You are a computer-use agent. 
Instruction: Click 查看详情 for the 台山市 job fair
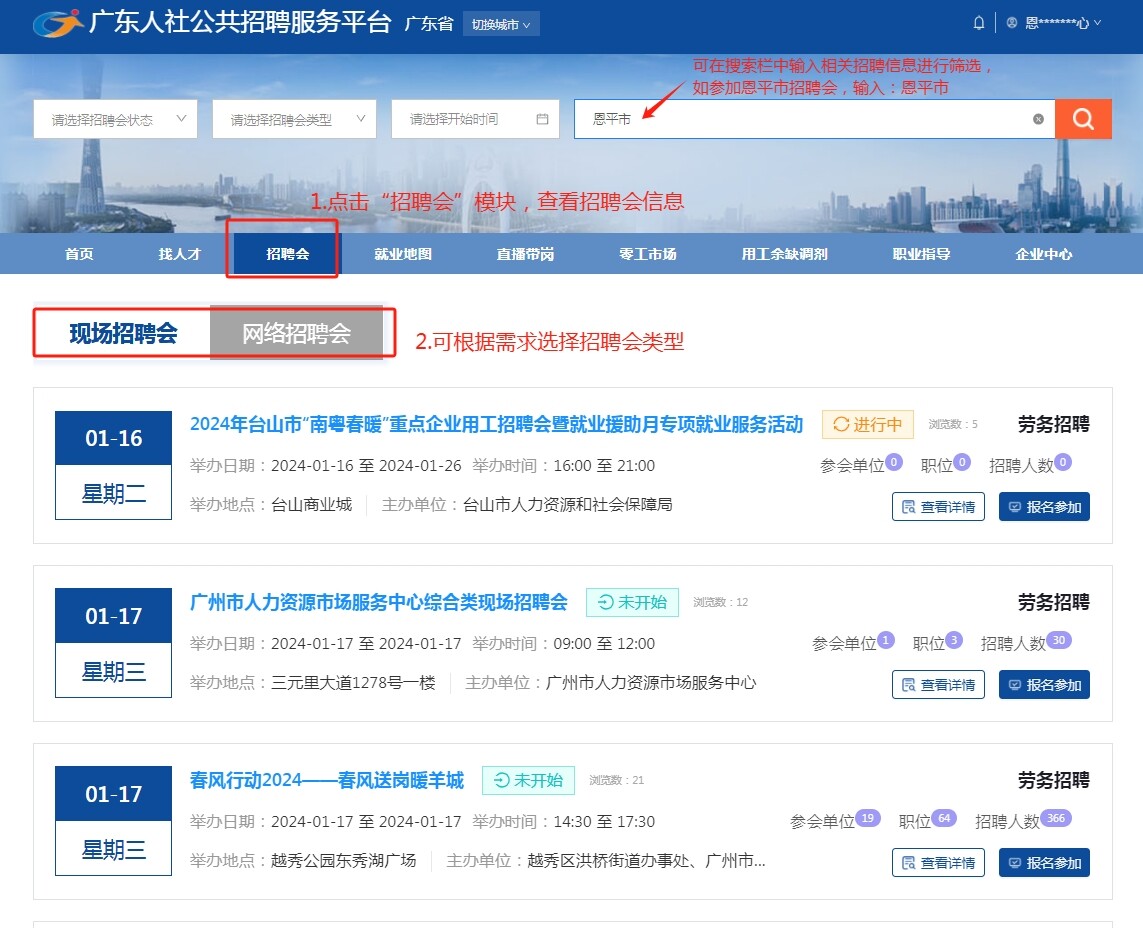coord(937,507)
